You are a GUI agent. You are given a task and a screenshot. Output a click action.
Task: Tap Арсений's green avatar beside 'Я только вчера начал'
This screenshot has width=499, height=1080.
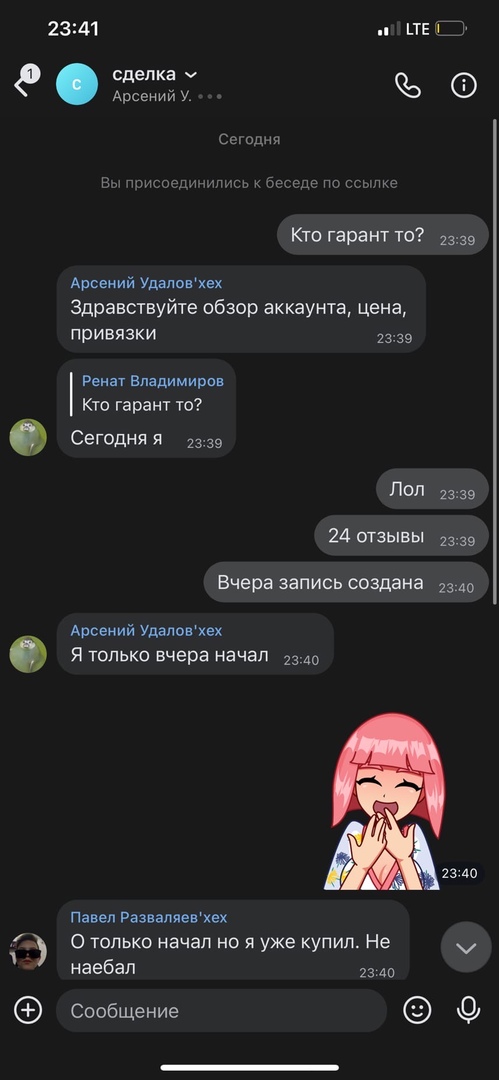point(28,654)
